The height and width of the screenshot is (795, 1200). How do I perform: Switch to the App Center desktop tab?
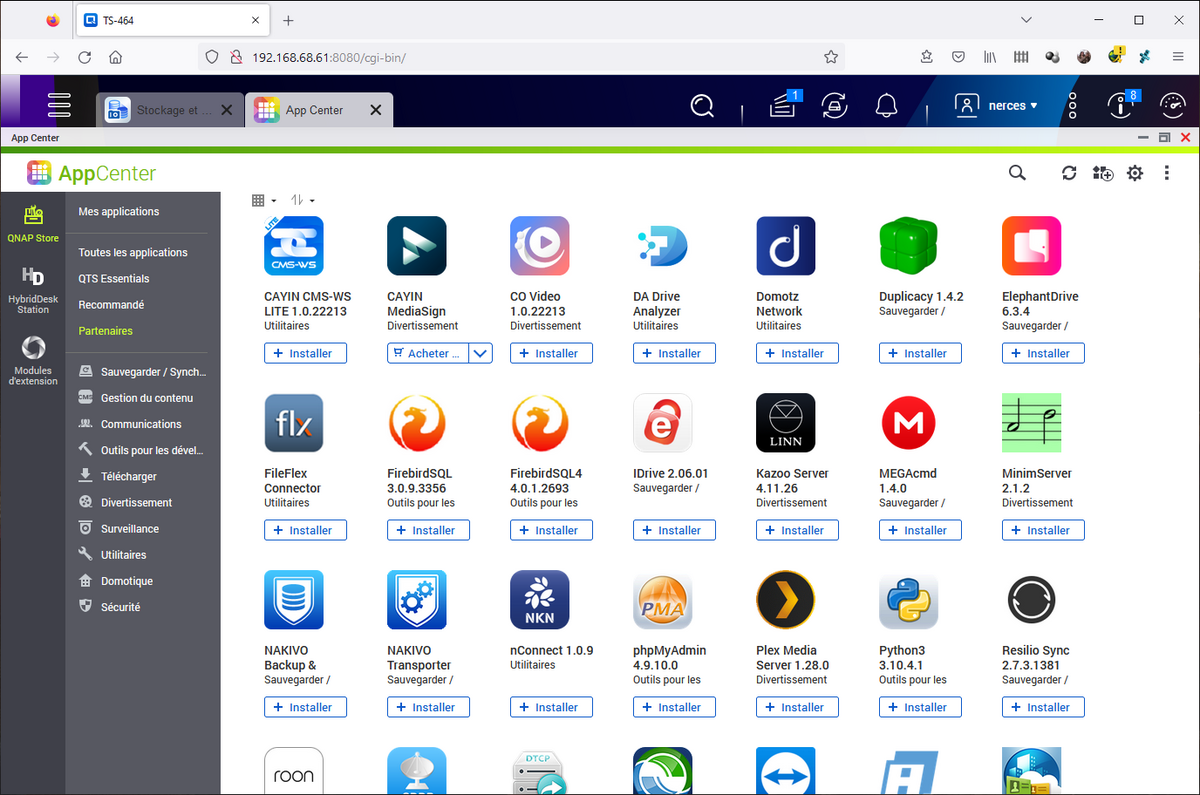tap(320, 110)
